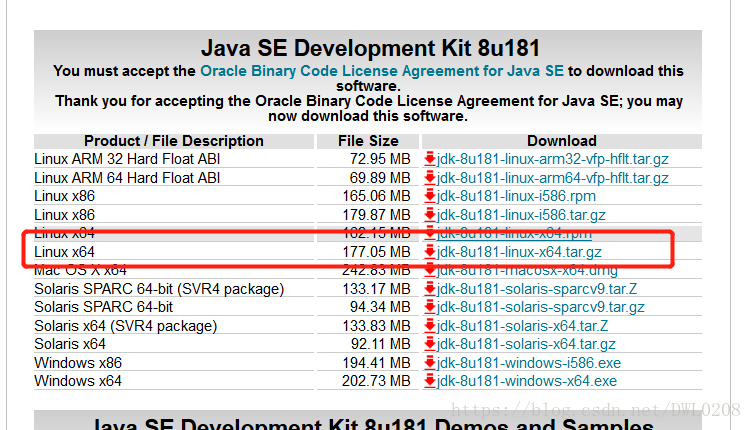Download jdk-8u181-linux-i586.rpm
752x430 pixels.
(516, 196)
